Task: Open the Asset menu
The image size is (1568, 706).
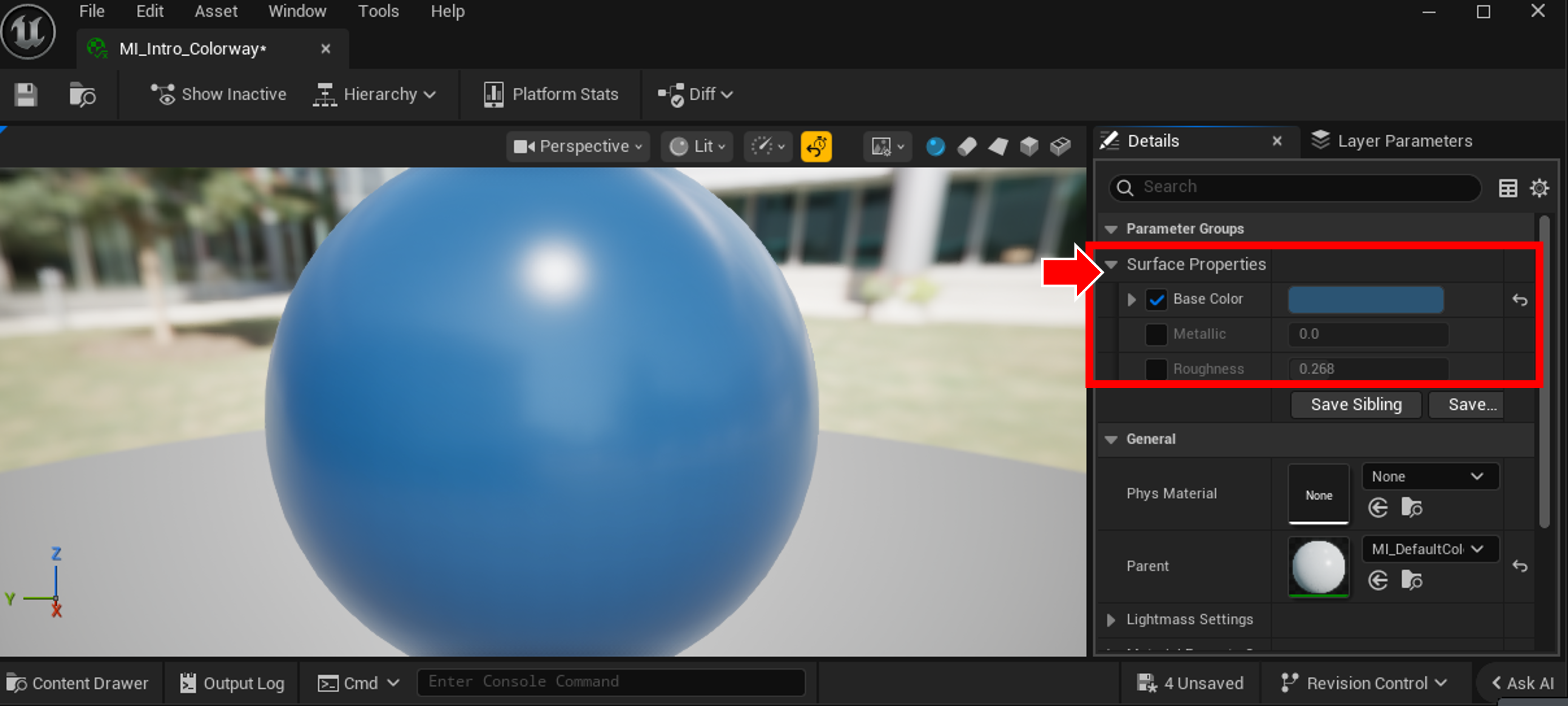Action: click(216, 12)
